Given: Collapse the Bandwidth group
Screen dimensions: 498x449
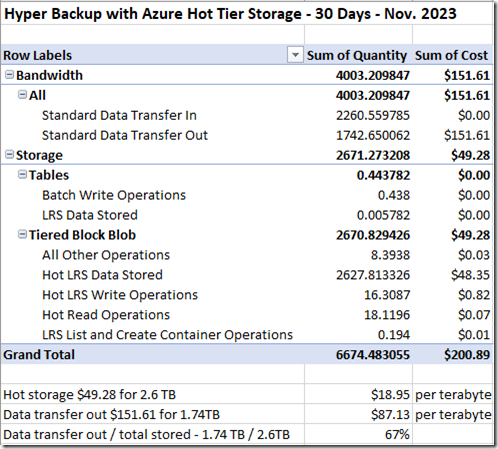Looking at the screenshot, I should 9,75.
